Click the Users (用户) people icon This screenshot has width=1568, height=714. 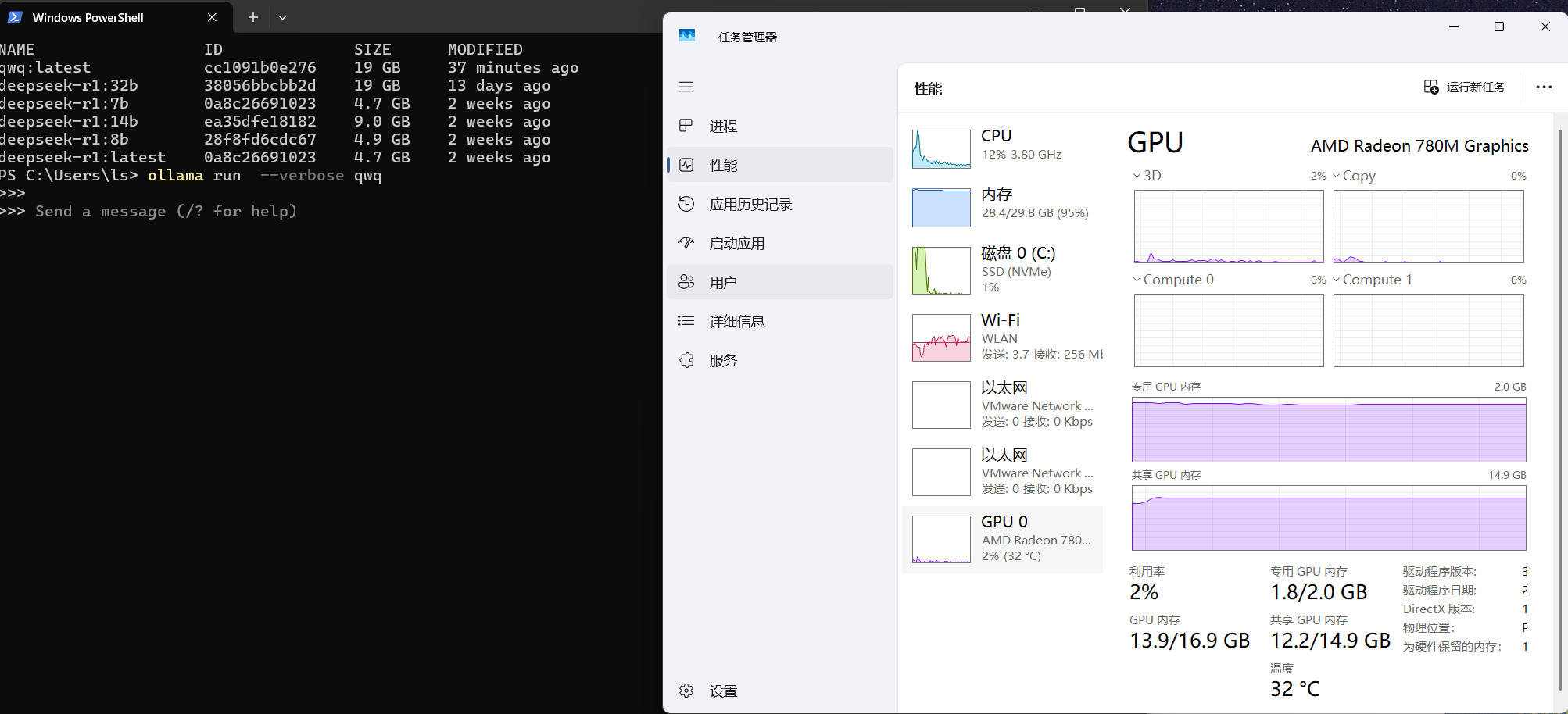tap(686, 282)
